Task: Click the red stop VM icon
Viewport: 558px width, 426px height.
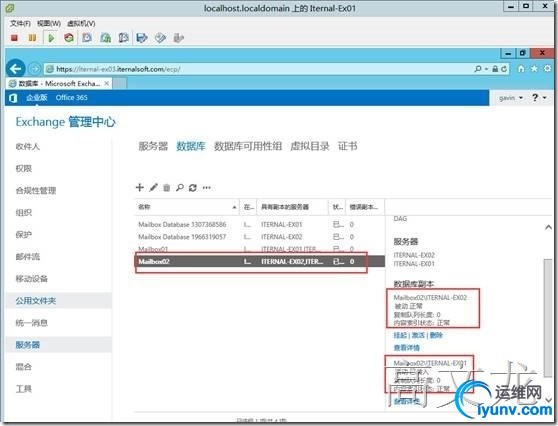Action: click(x=14, y=38)
